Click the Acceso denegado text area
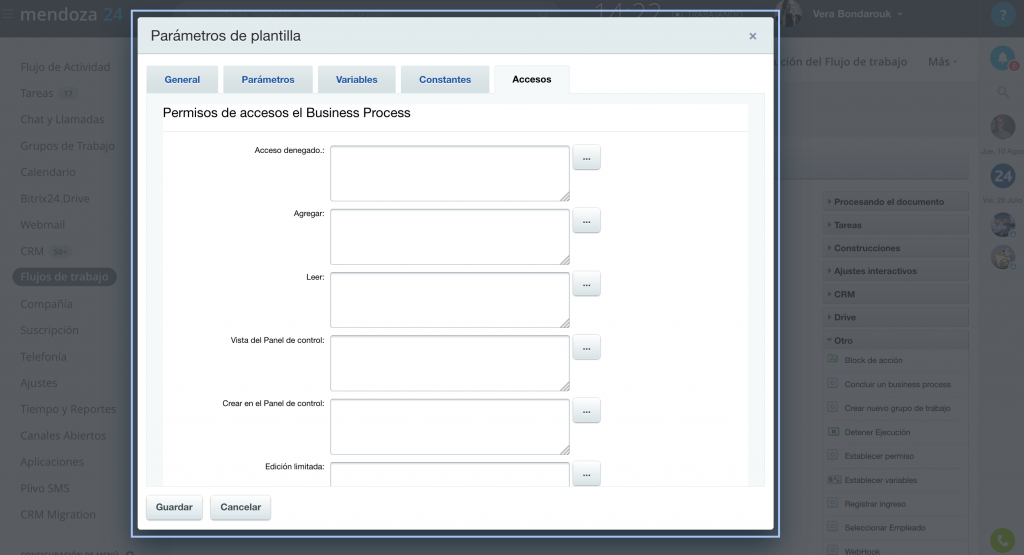The height and width of the screenshot is (555, 1024). coord(450,173)
